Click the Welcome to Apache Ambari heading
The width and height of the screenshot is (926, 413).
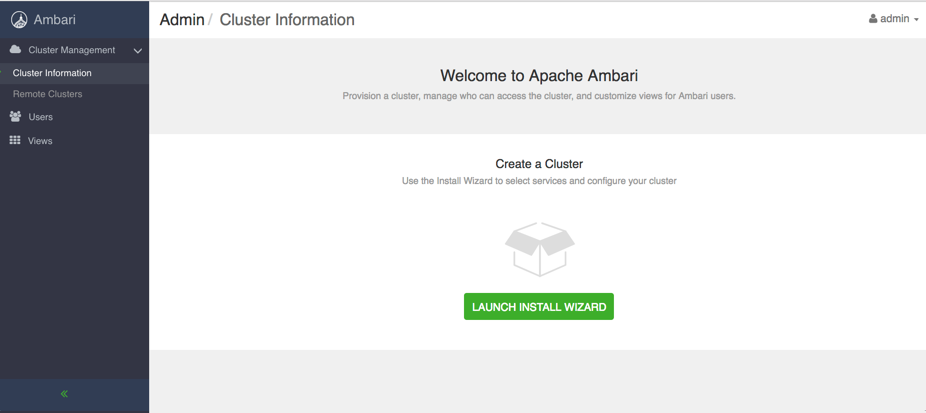tap(539, 76)
